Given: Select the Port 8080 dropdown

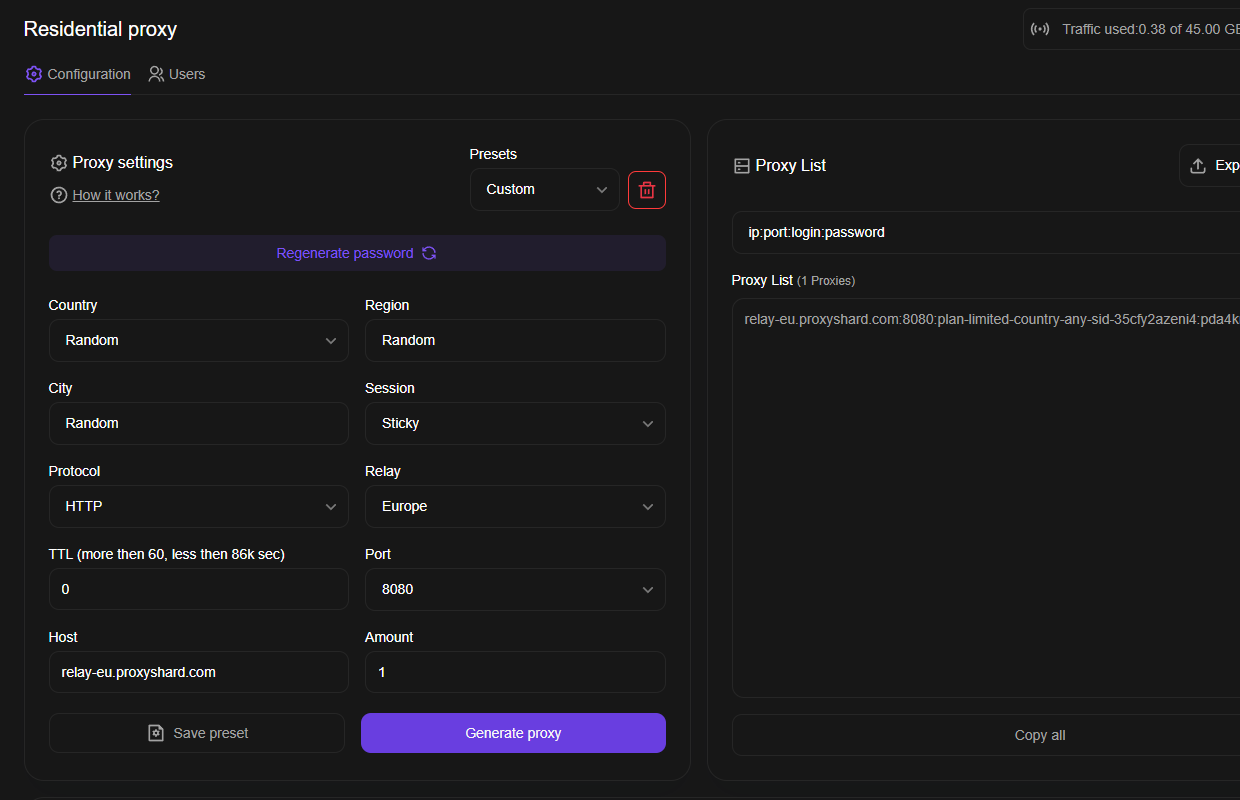Looking at the screenshot, I should pyautogui.click(x=515, y=590).
